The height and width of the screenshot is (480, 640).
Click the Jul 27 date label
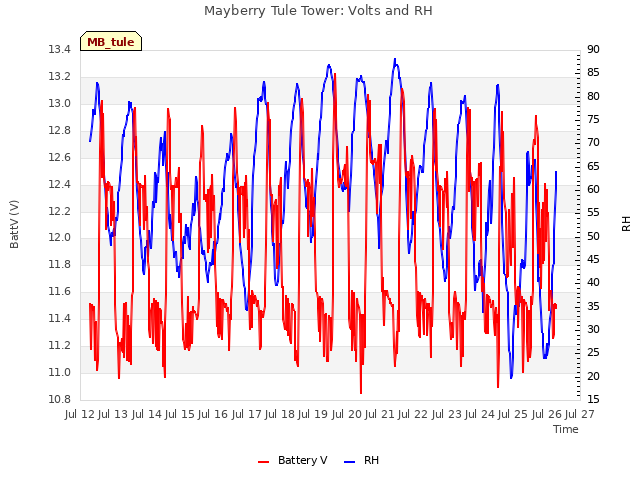pyautogui.click(x=580, y=415)
